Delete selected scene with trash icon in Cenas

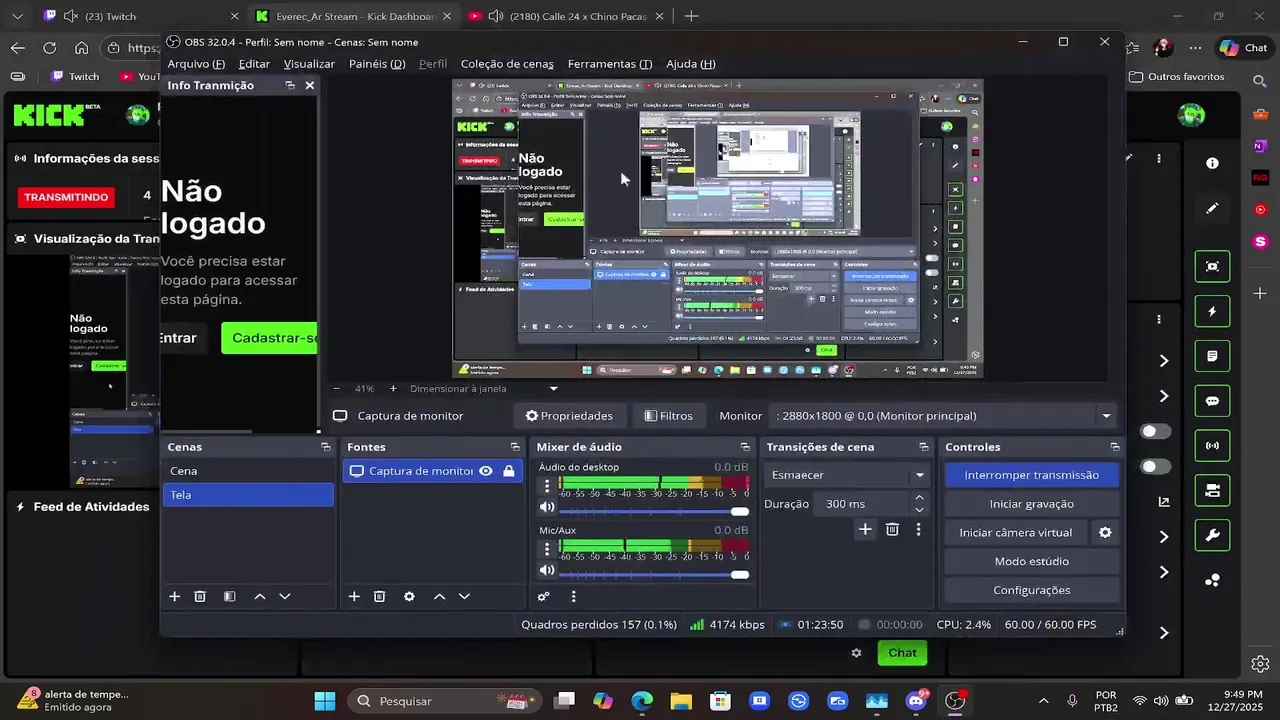click(x=200, y=596)
